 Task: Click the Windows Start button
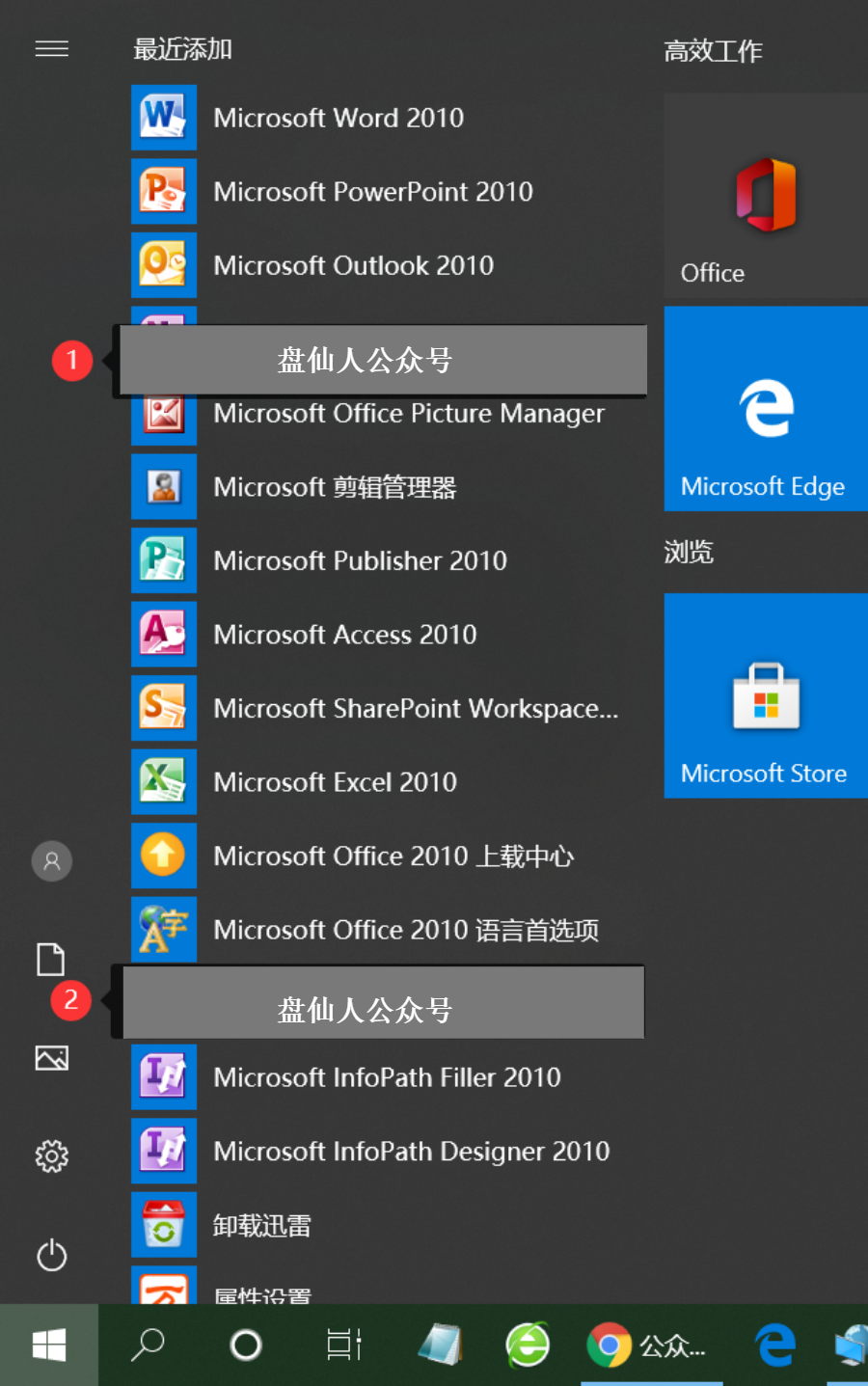[49, 1345]
